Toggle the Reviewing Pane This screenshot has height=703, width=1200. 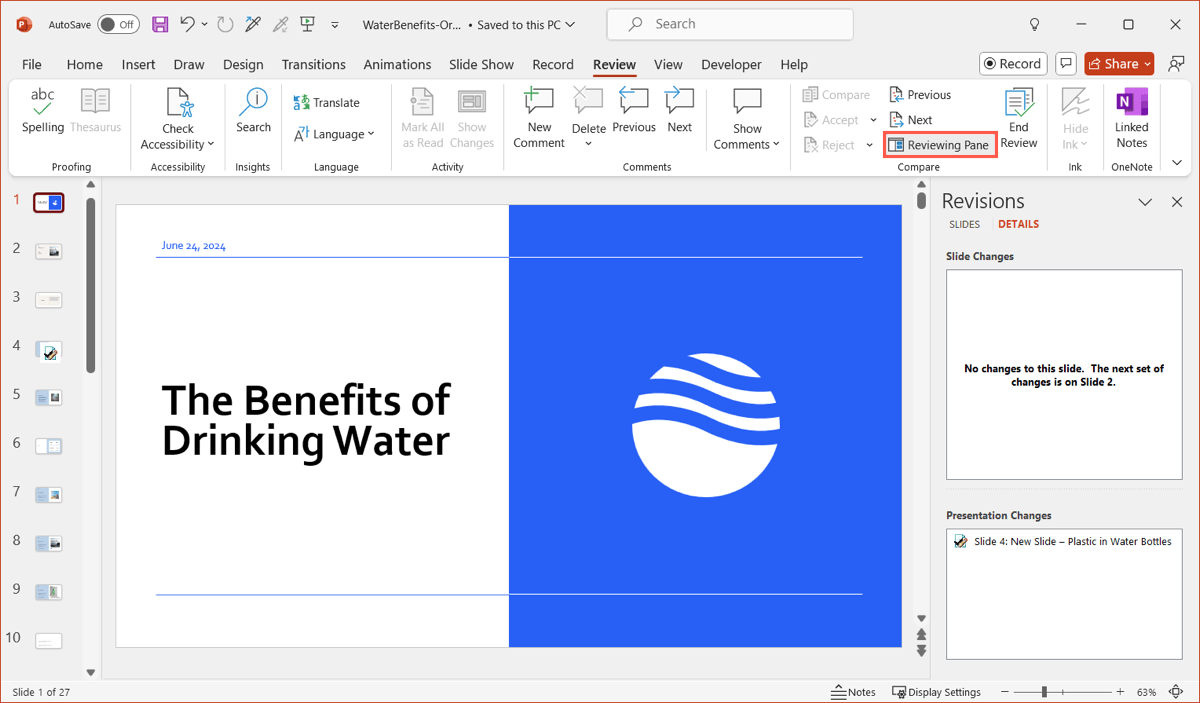(940, 145)
